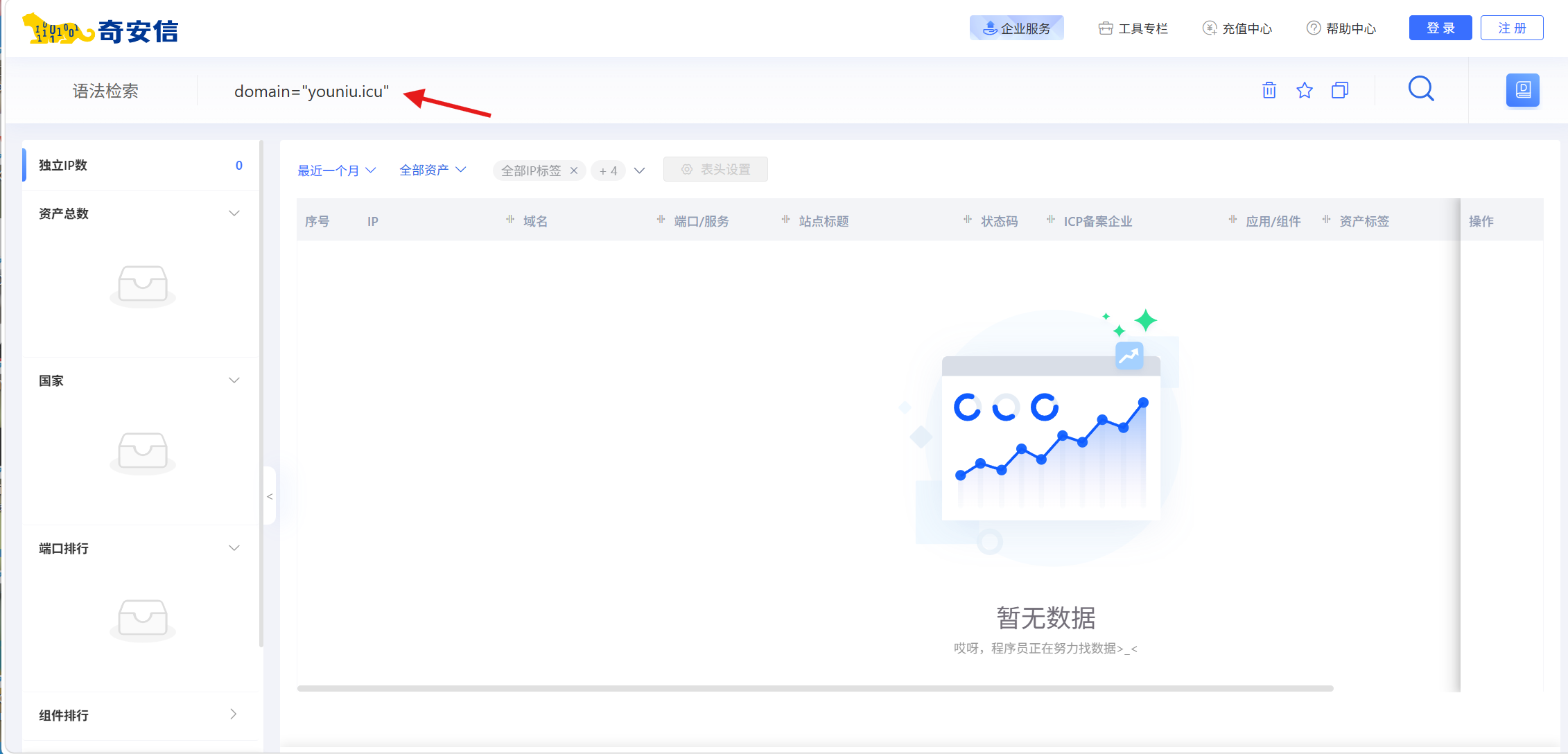Click the trash icon to clear the query
The image size is (1568, 754).
[x=1269, y=90]
